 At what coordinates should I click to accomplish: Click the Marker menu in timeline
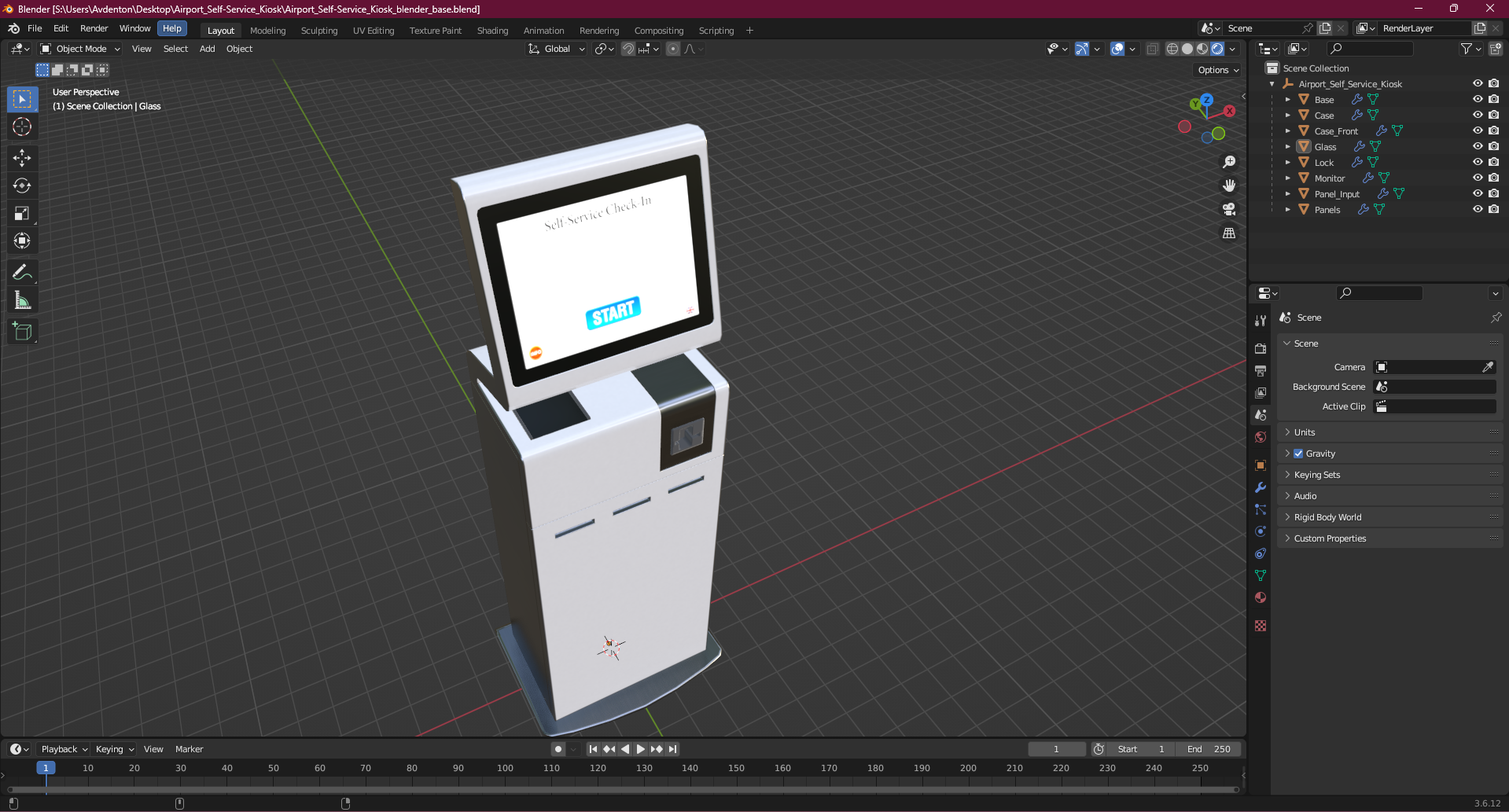click(189, 749)
